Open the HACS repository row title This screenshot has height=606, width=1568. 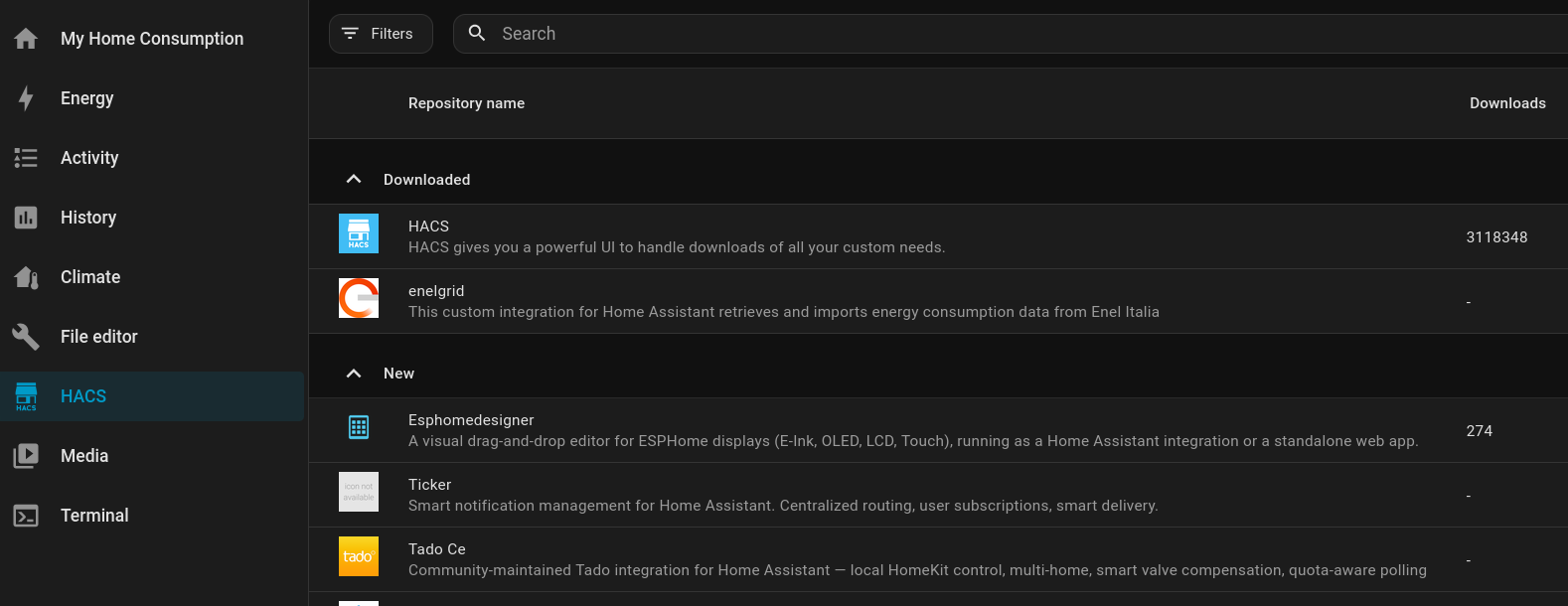[x=428, y=227]
